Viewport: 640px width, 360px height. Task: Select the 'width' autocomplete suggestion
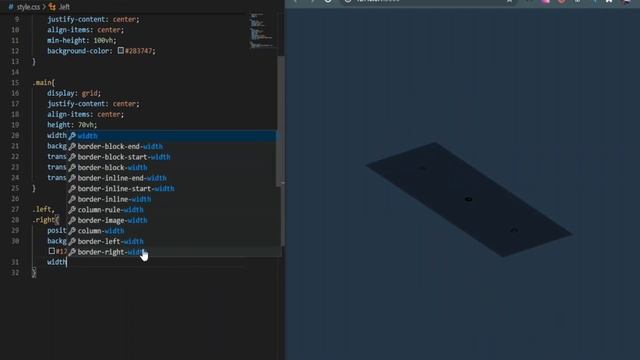click(172, 136)
